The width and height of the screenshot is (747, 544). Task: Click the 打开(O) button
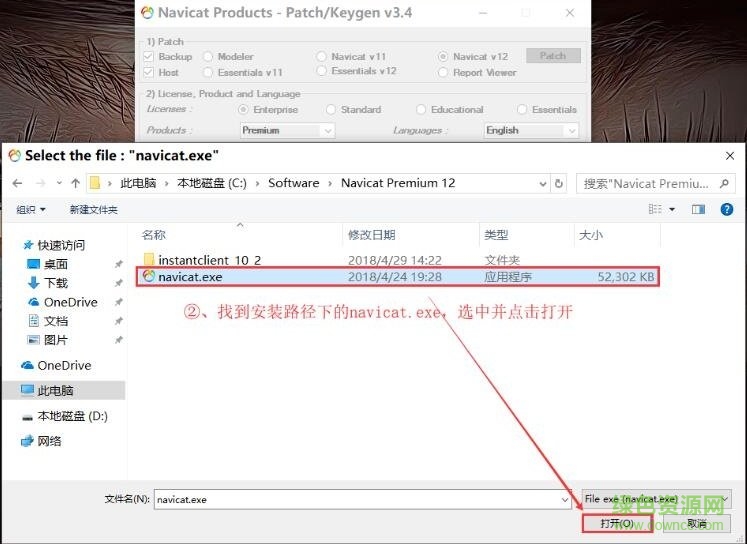(x=615, y=523)
